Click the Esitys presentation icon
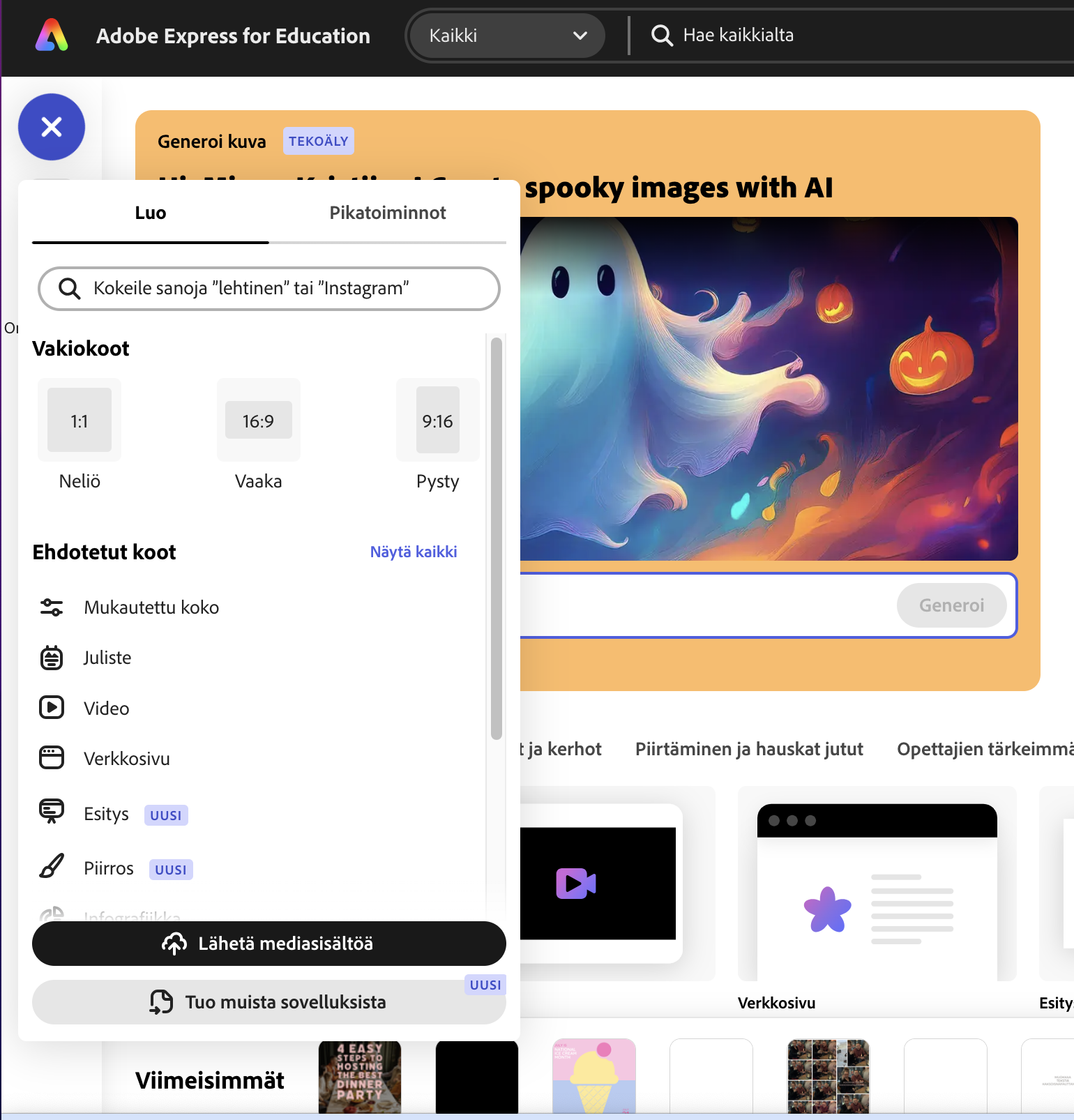The height and width of the screenshot is (1120, 1074). tap(52, 811)
